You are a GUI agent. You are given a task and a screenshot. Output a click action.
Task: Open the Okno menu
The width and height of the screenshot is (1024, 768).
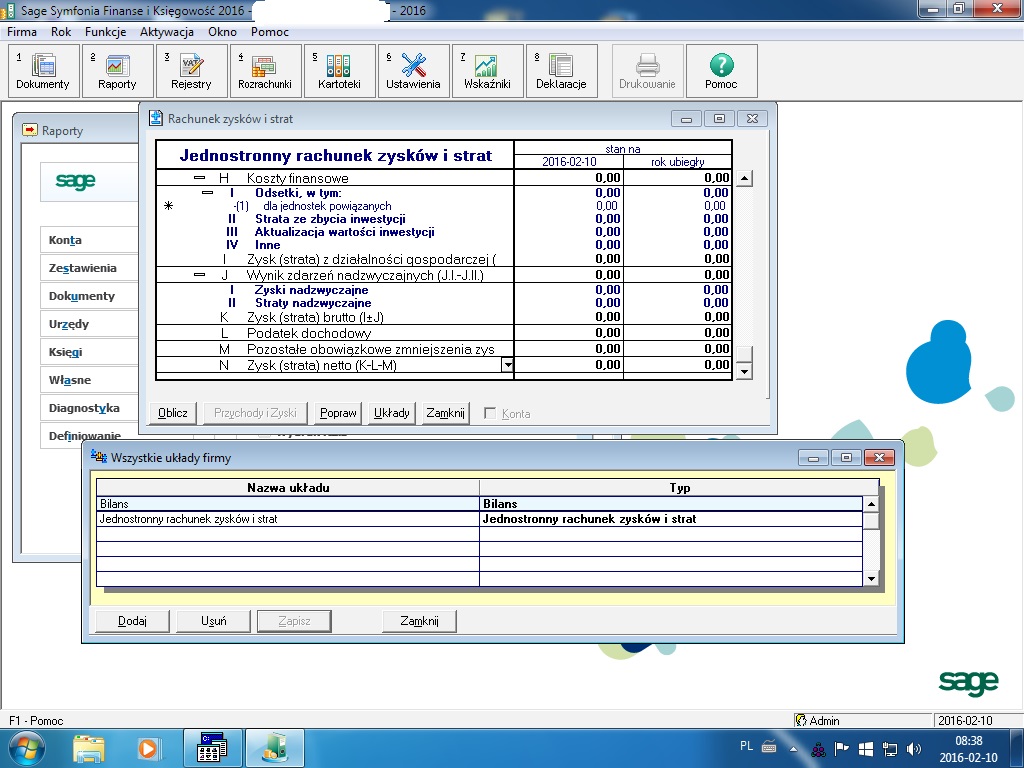(222, 32)
